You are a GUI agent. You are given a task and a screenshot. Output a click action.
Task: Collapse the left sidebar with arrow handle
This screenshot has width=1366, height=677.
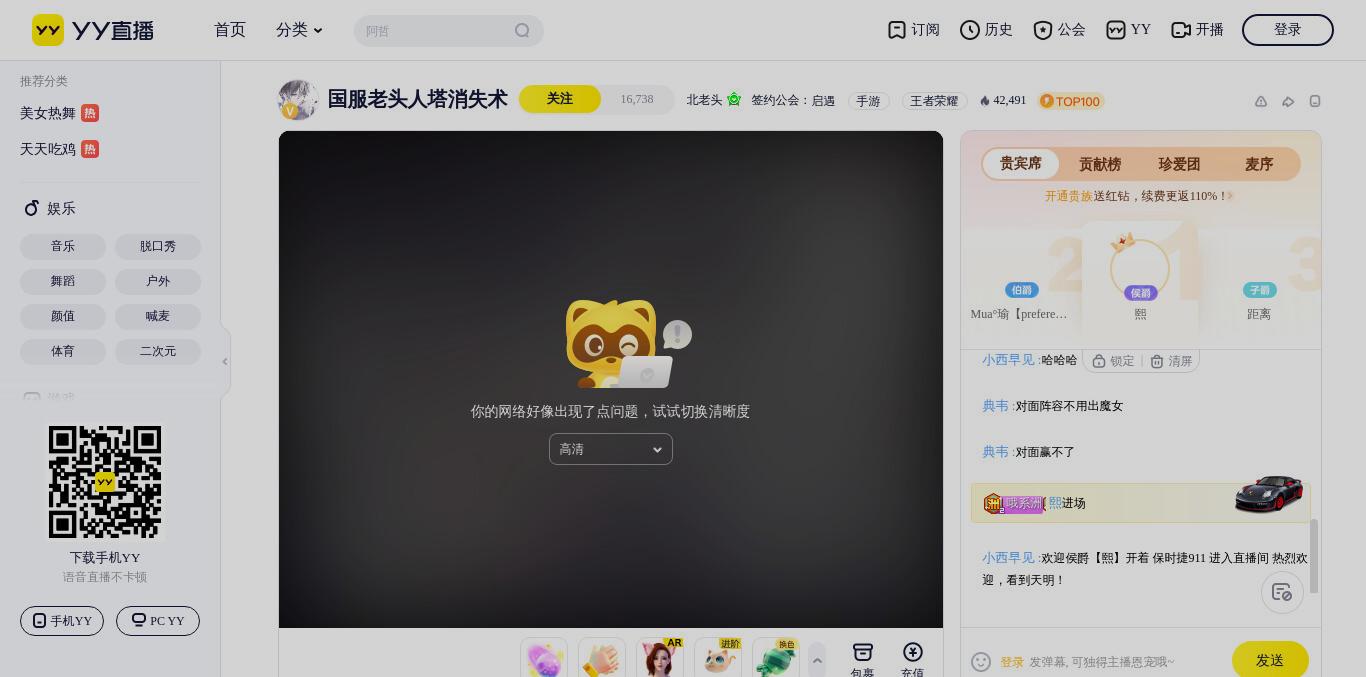click(225, 361)
